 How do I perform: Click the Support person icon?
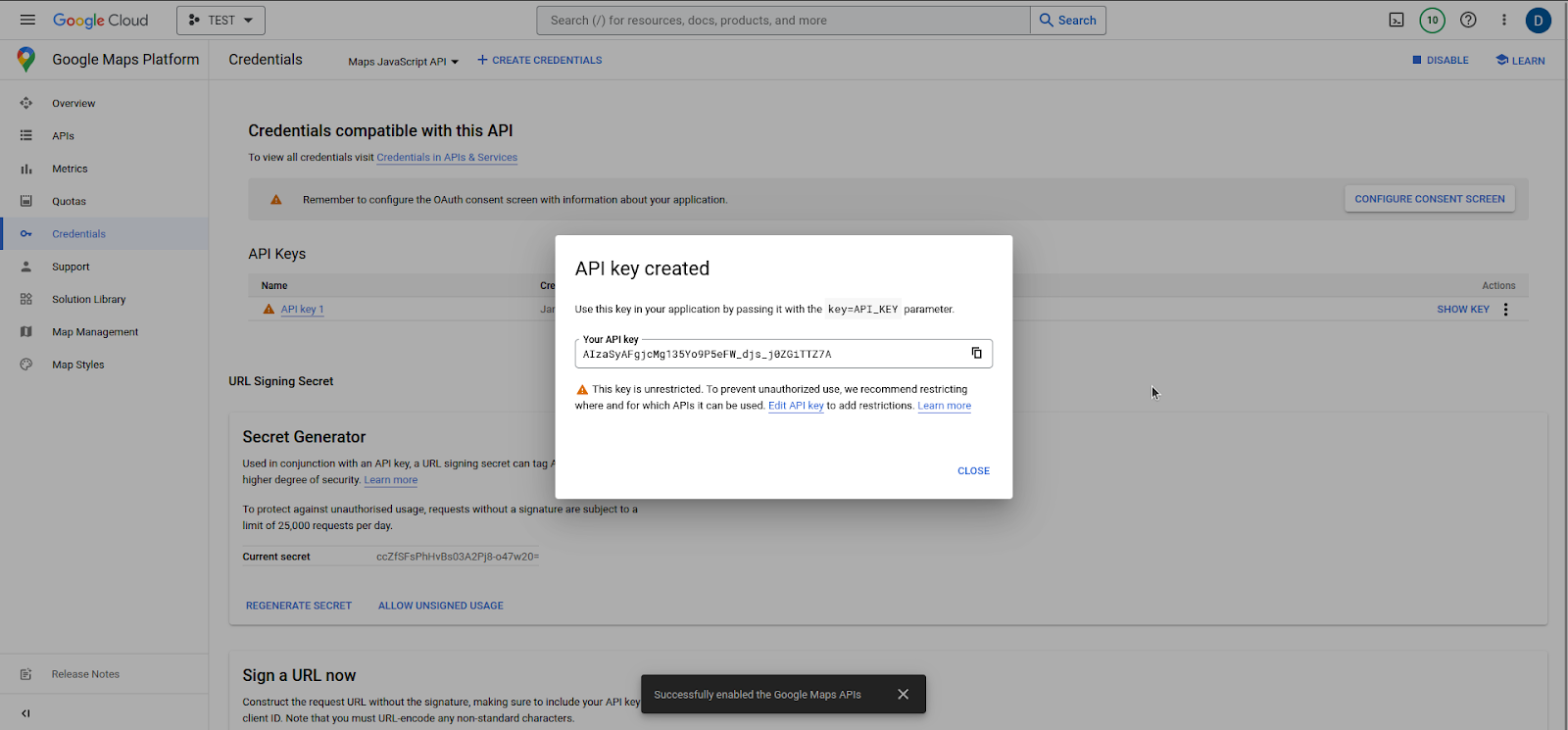click(x=26, y=267)
